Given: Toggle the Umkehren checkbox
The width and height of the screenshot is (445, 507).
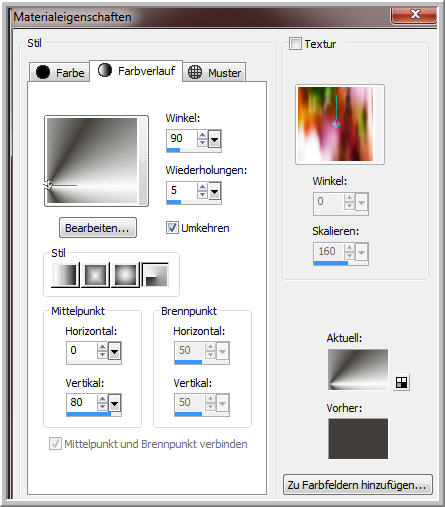Looking at the screenshot, I should [x=172, y=228].
